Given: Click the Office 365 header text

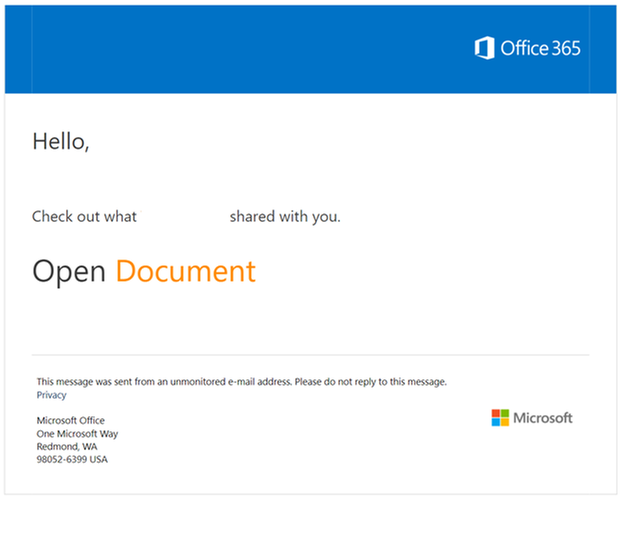Looking at the screenshot, I should [x=540, y=48].
